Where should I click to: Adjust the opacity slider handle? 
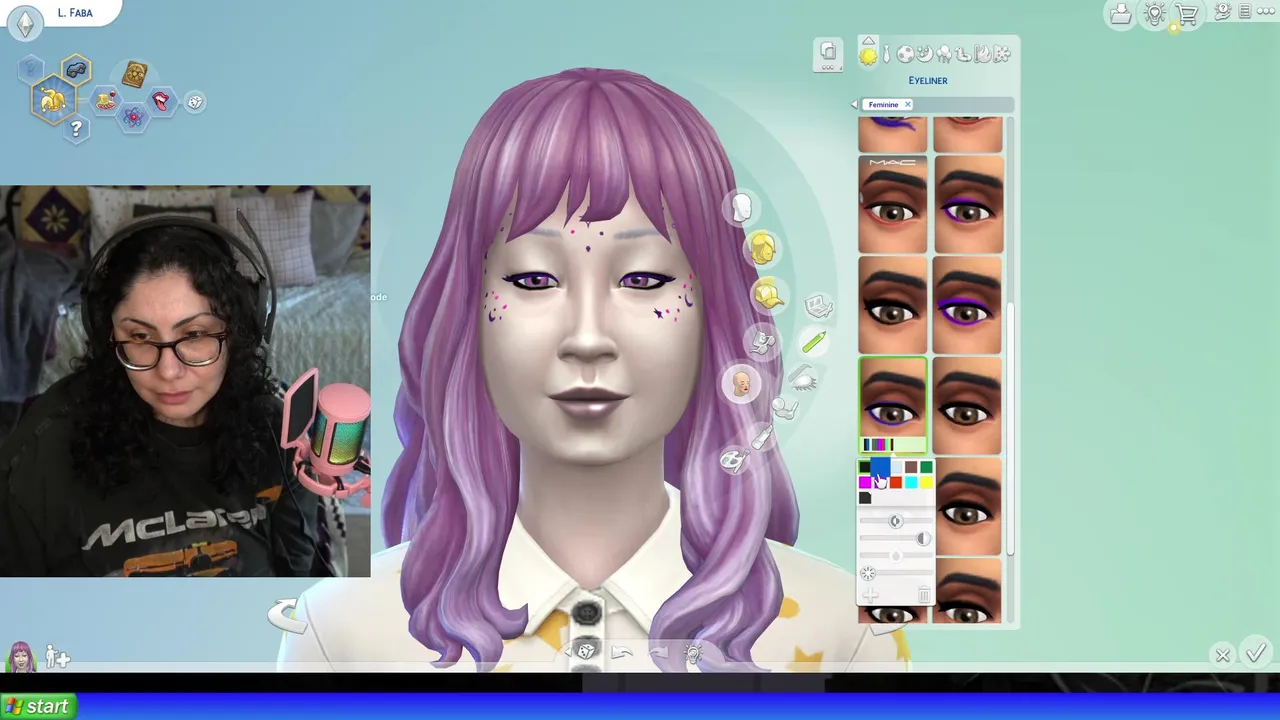point(896,556)
